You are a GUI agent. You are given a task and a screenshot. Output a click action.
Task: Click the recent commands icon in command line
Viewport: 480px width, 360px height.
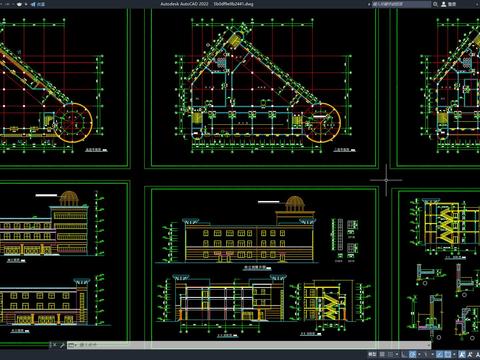[71, 345]
